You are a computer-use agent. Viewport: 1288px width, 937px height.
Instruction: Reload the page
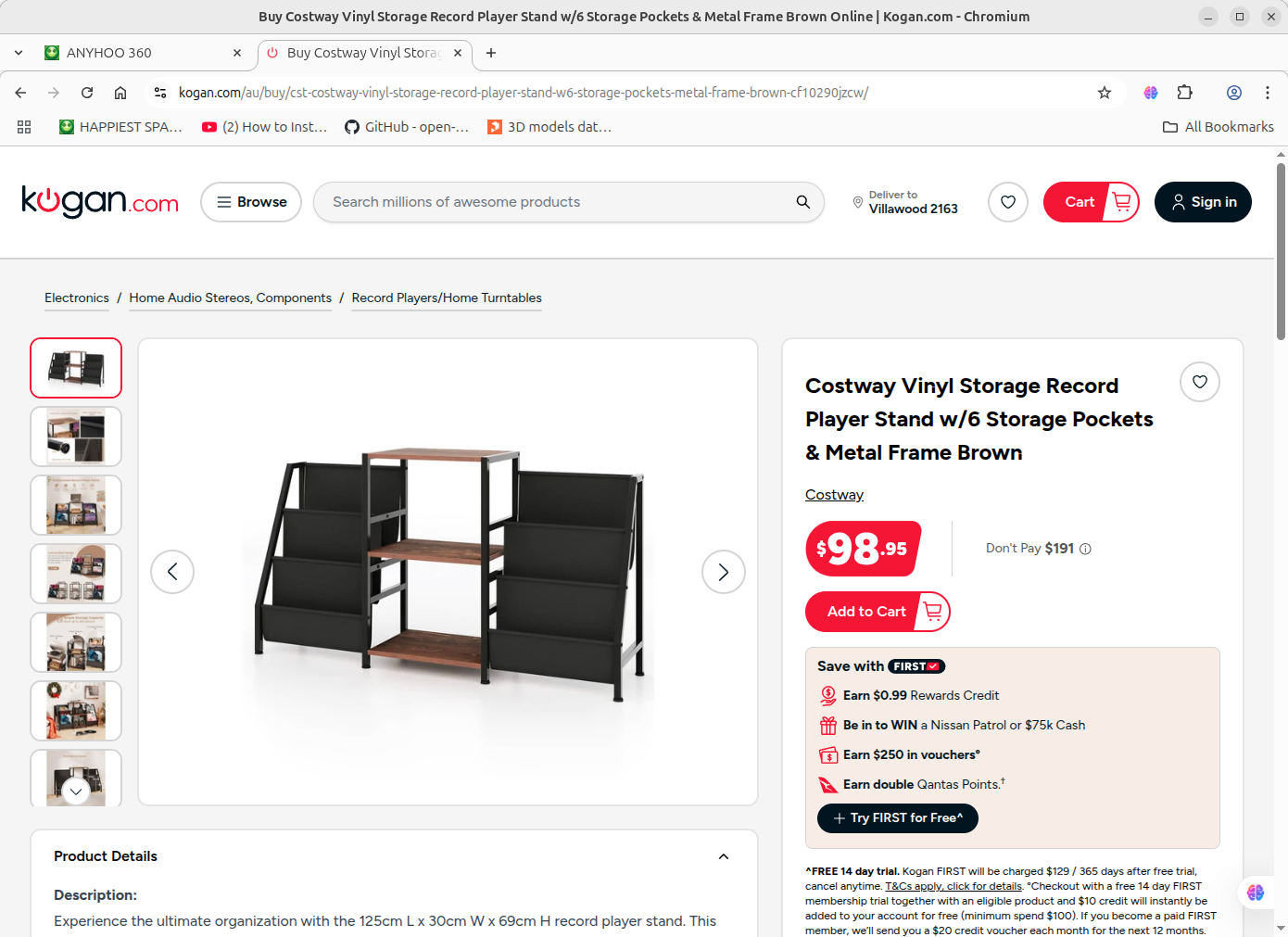click(x=87, y=93)
